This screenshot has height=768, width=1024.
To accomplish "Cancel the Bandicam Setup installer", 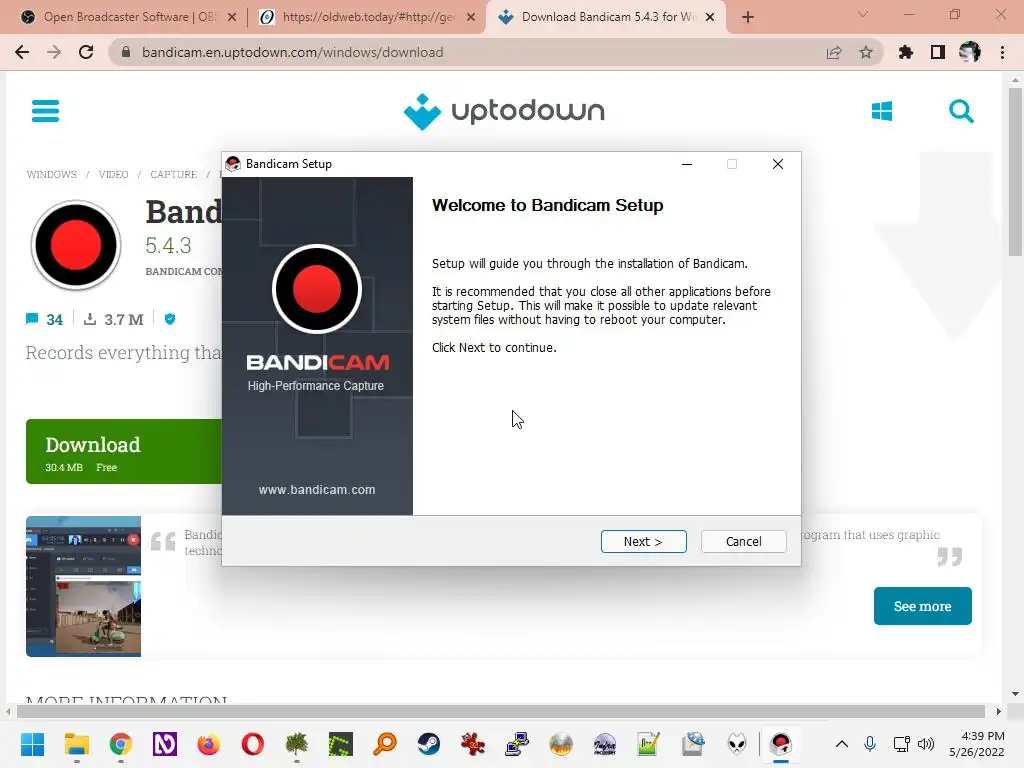I will coord(743,541).
